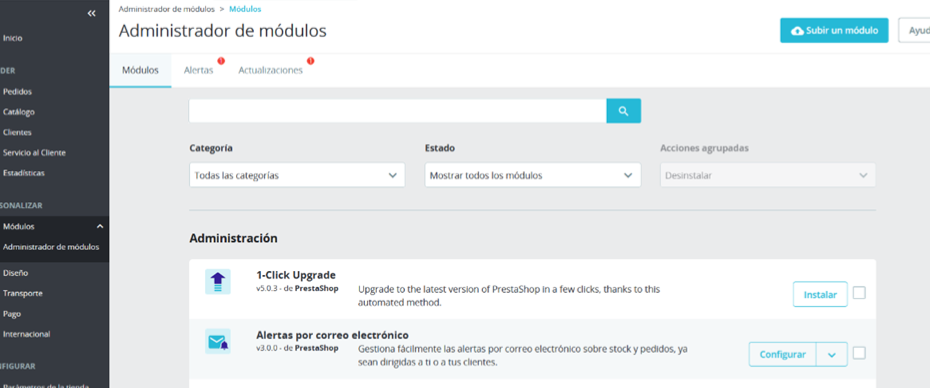Click the Subir un módulo button

(x=834, y=30)
